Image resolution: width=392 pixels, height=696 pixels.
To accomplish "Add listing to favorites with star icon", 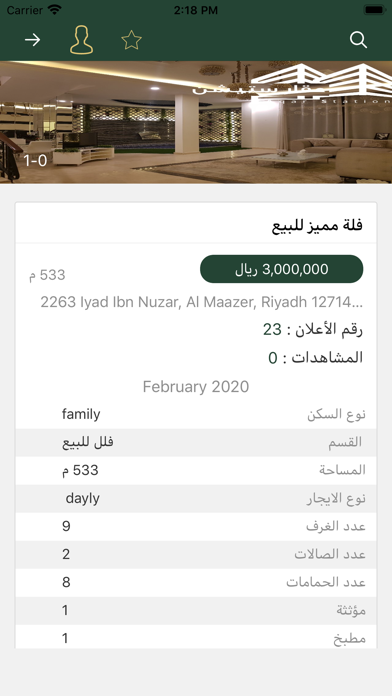I will tap(131, 40).
